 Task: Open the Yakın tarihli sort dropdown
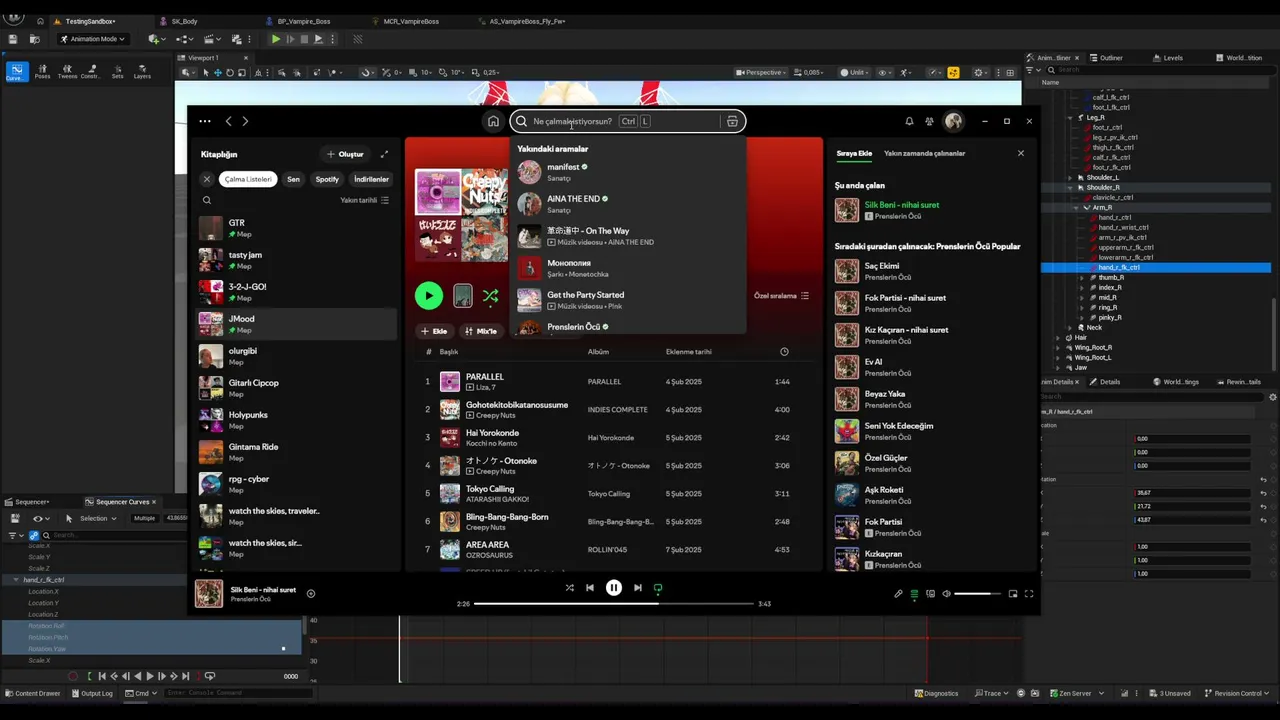coord(365,200)
